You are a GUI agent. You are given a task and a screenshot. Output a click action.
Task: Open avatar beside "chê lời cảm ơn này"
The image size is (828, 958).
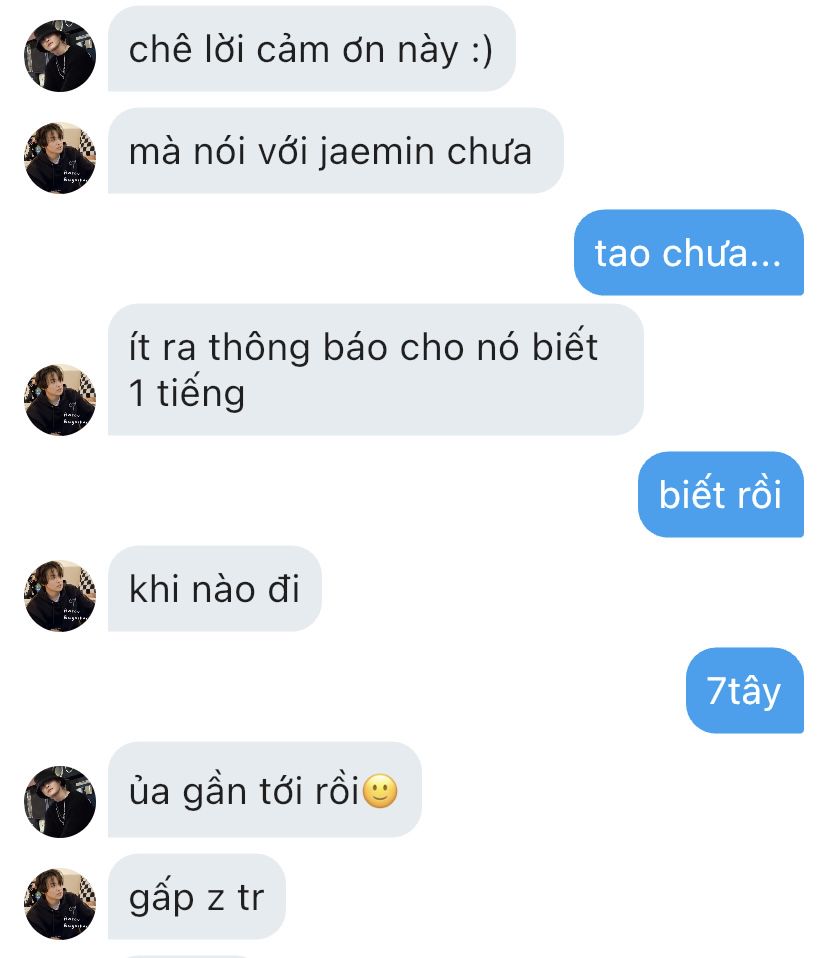point(60,56)
